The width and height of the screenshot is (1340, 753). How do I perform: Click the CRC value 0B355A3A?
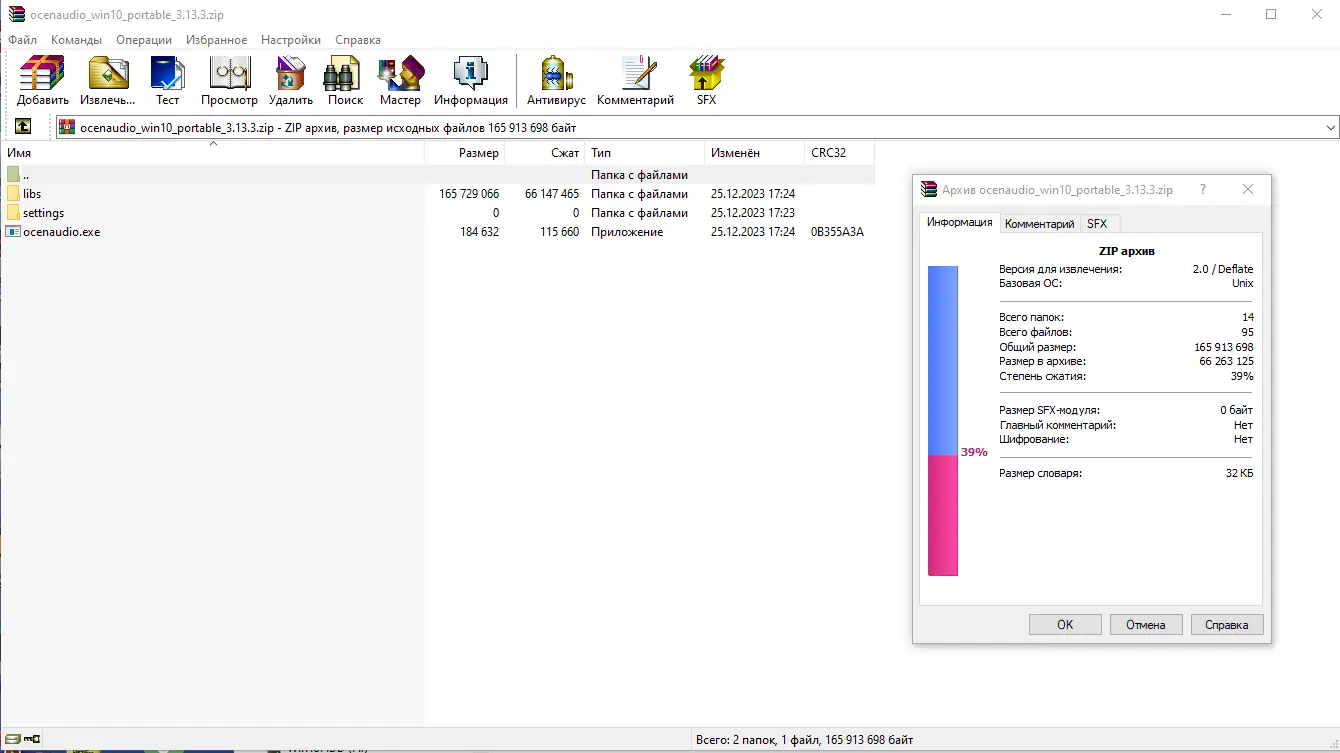[x=837, y=232]
